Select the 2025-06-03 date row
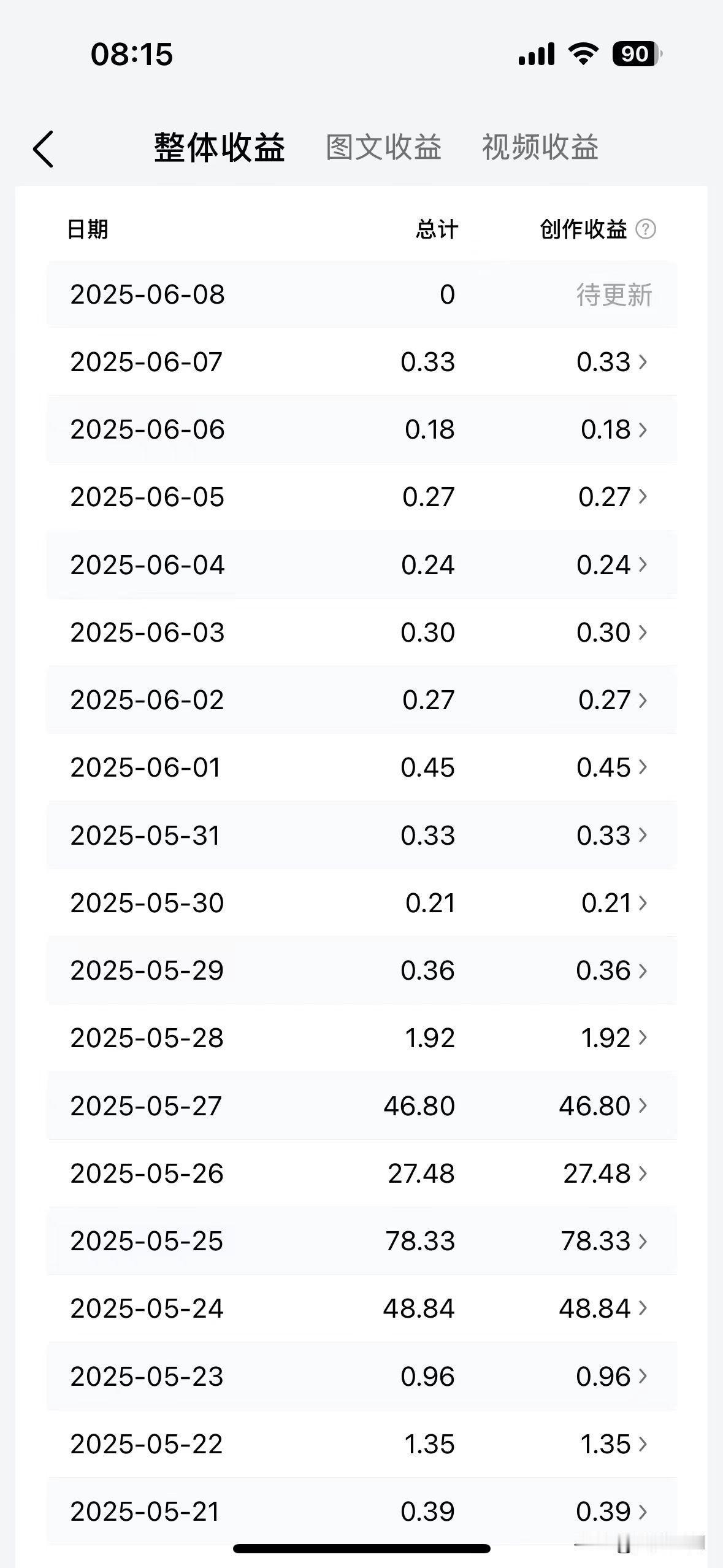 [362, 632]
